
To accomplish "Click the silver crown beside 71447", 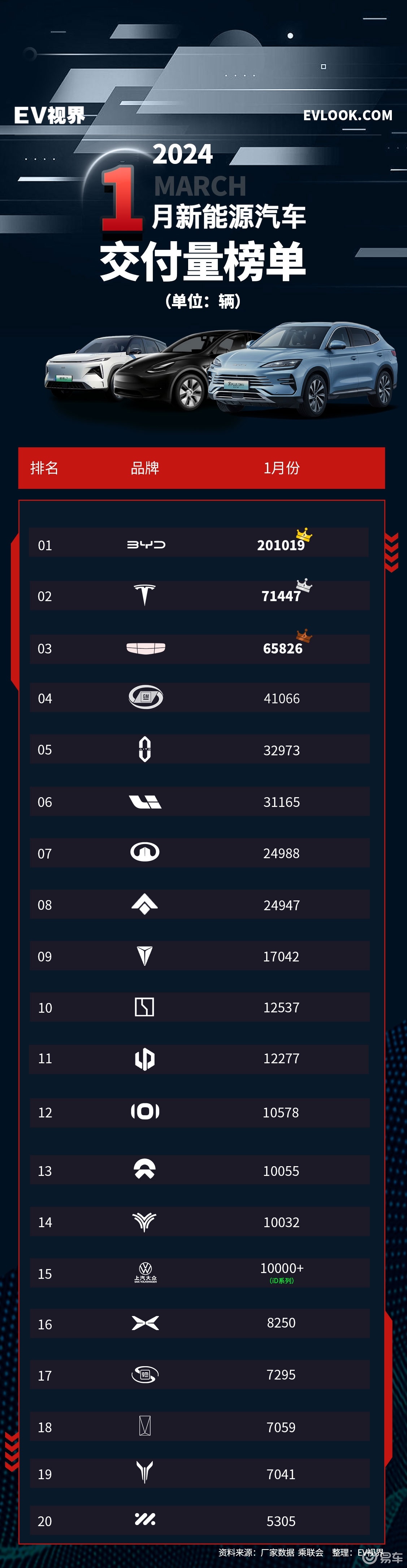I will (x=303, y=585).
